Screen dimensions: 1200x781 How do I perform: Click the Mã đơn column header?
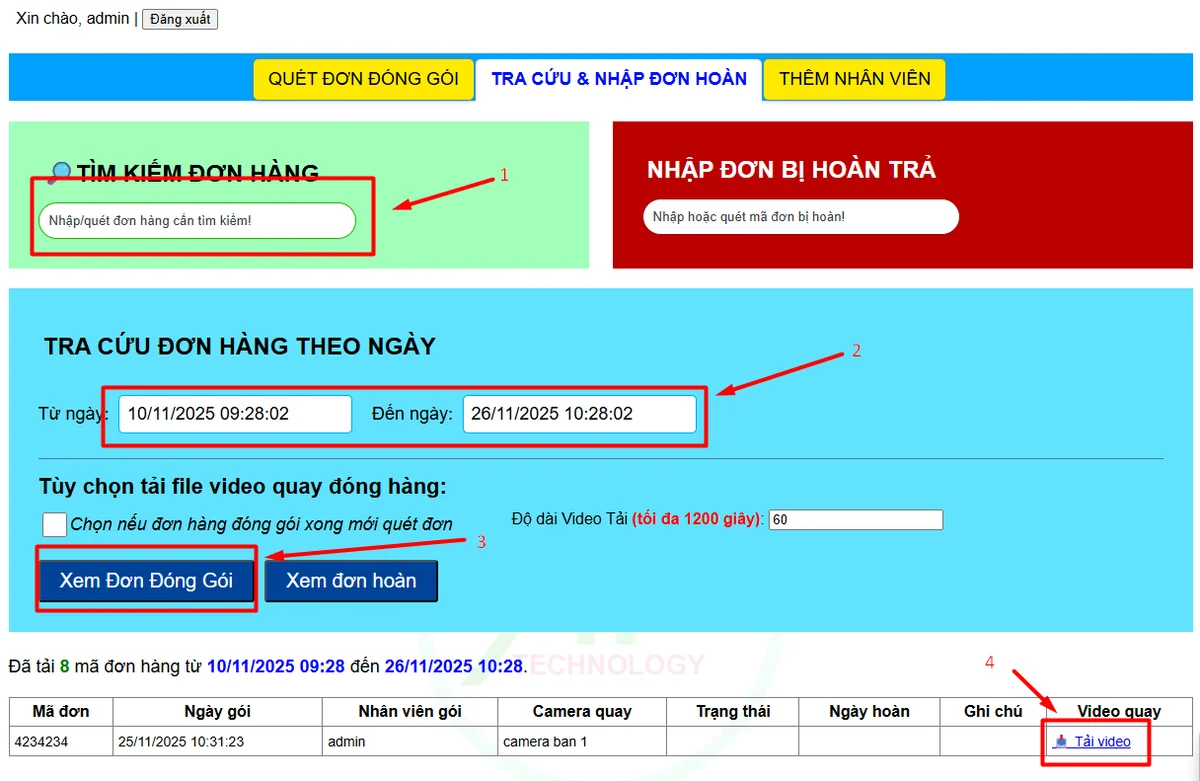(x=60, y=711)
